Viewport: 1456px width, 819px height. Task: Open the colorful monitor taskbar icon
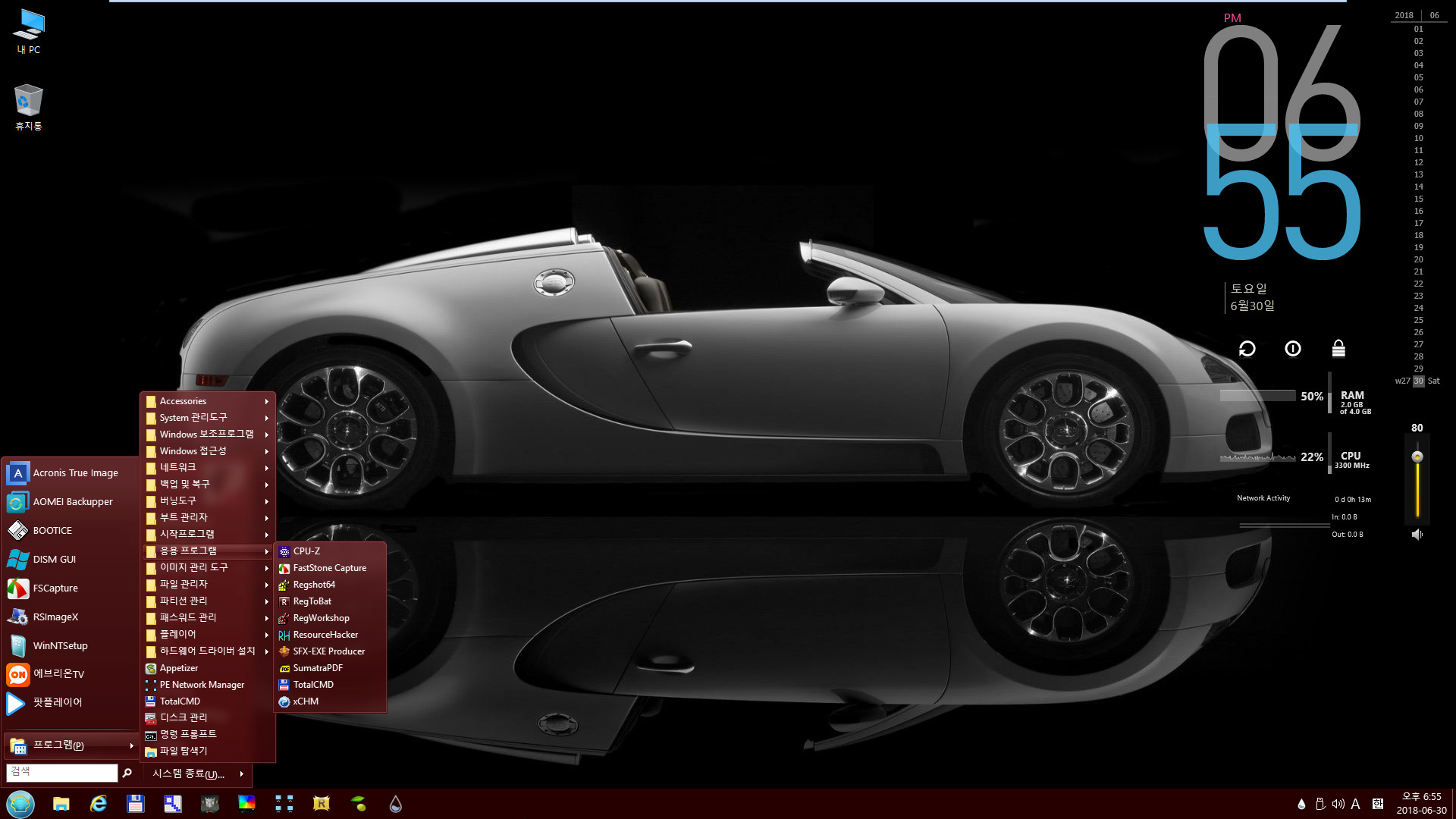point(246,804)
